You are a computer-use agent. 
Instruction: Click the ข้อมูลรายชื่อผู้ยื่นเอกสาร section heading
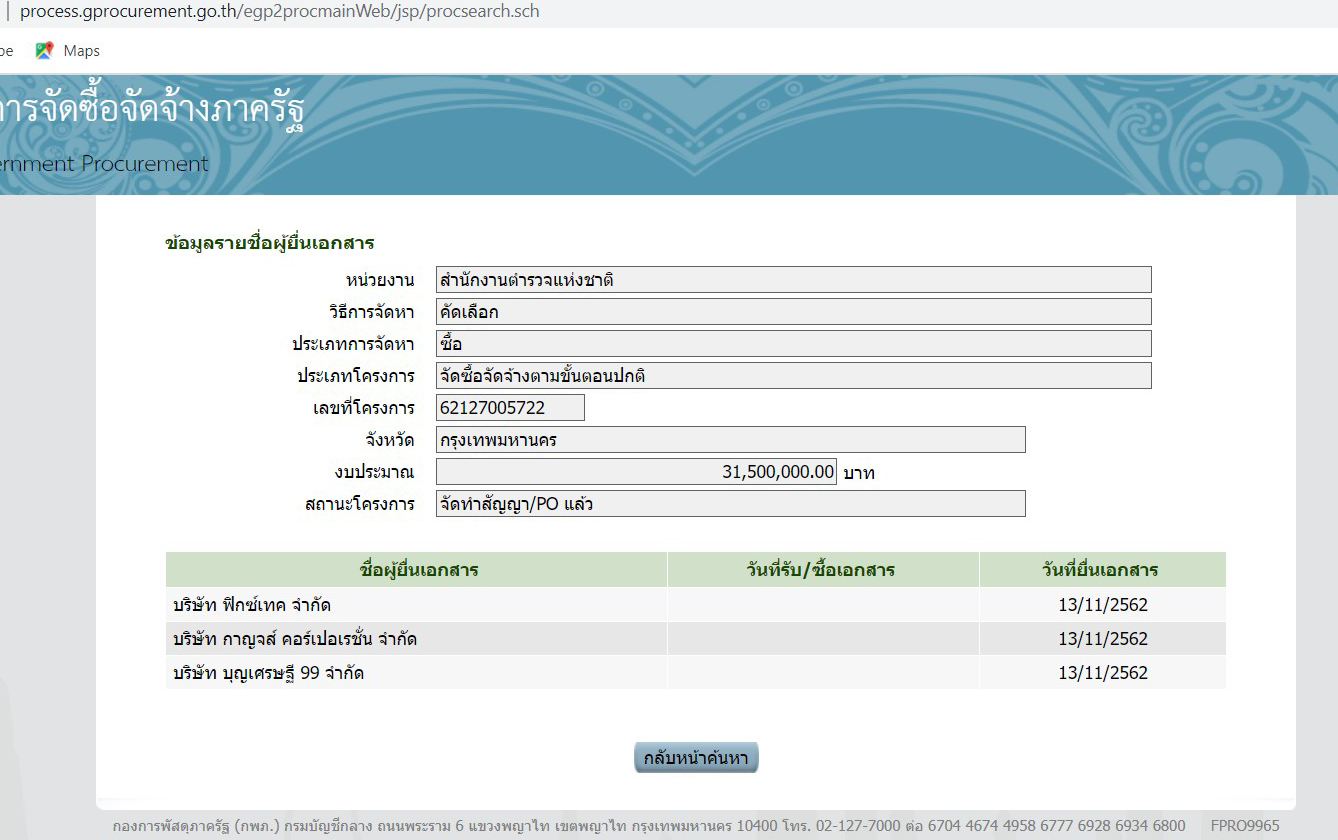tap(269, 243)
